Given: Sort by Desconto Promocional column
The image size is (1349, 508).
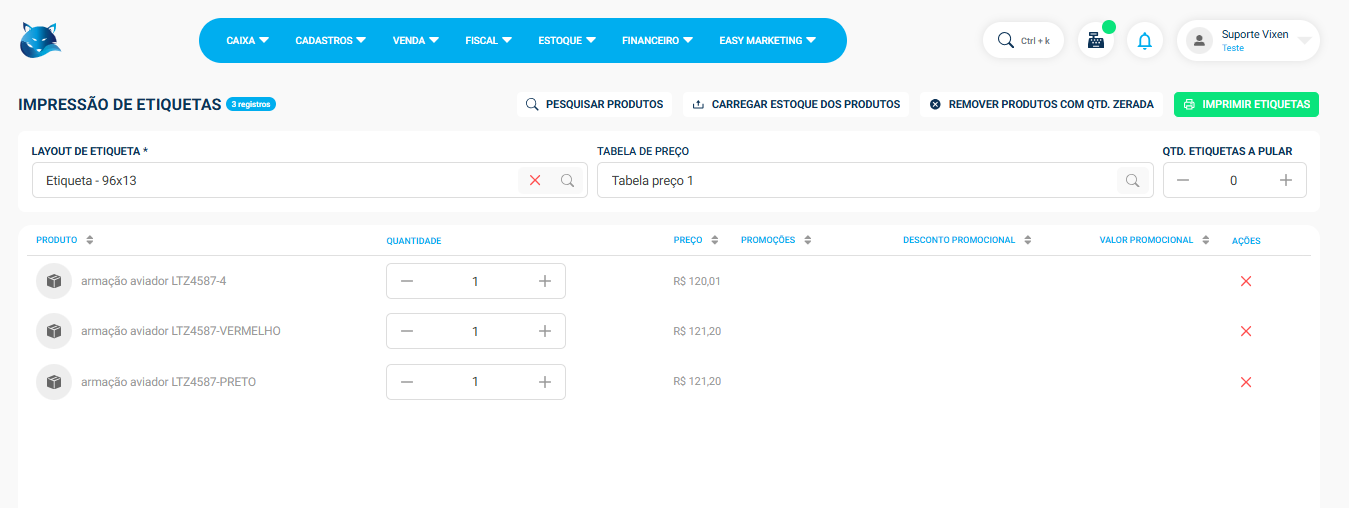Looking at the screenshot, I should tap(1027, 240).
